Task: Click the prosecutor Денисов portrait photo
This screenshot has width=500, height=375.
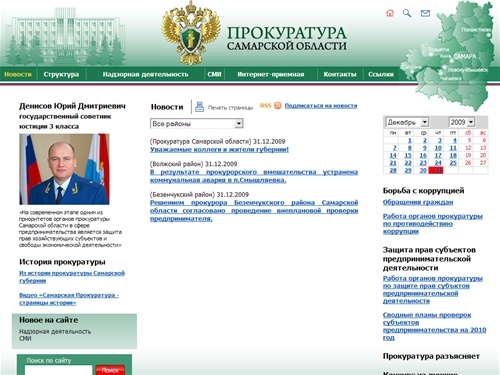Action: (x=64, y=169)
